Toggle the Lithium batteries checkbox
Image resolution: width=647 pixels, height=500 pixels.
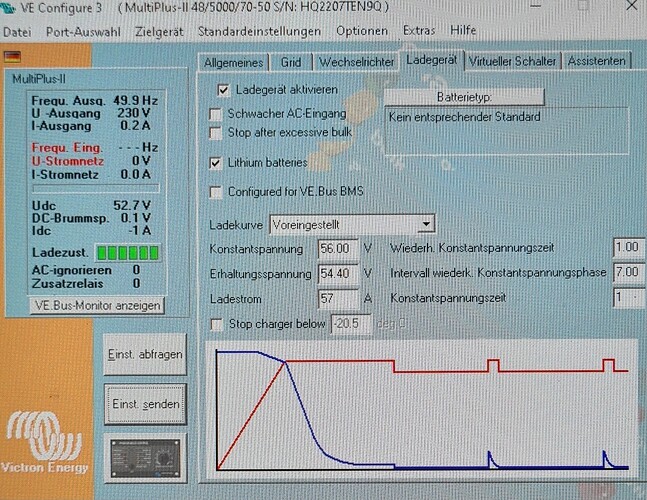215,163
